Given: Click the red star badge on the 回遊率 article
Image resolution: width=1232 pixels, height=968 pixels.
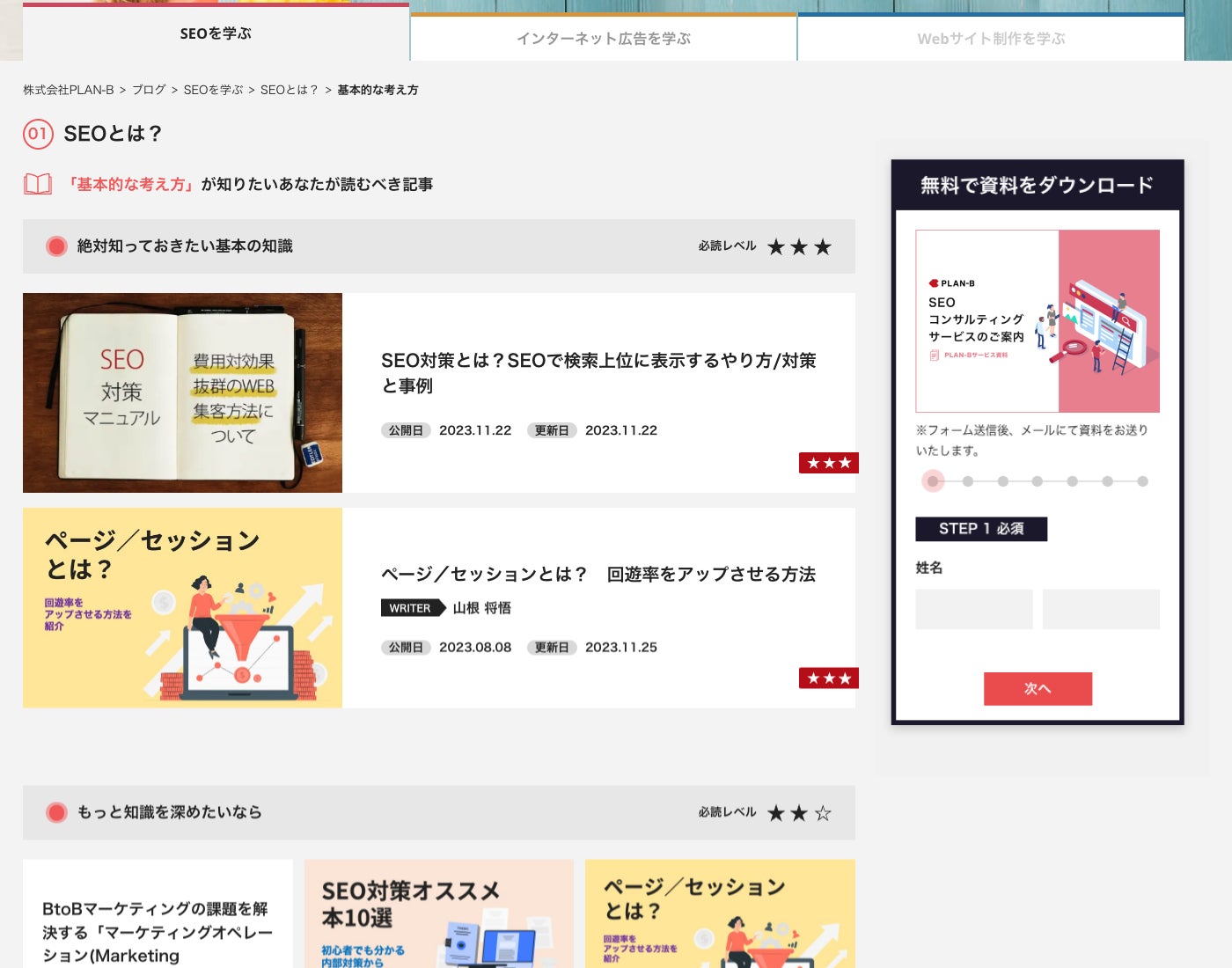Looking at the screenshot, I should [x=829, y=678].
